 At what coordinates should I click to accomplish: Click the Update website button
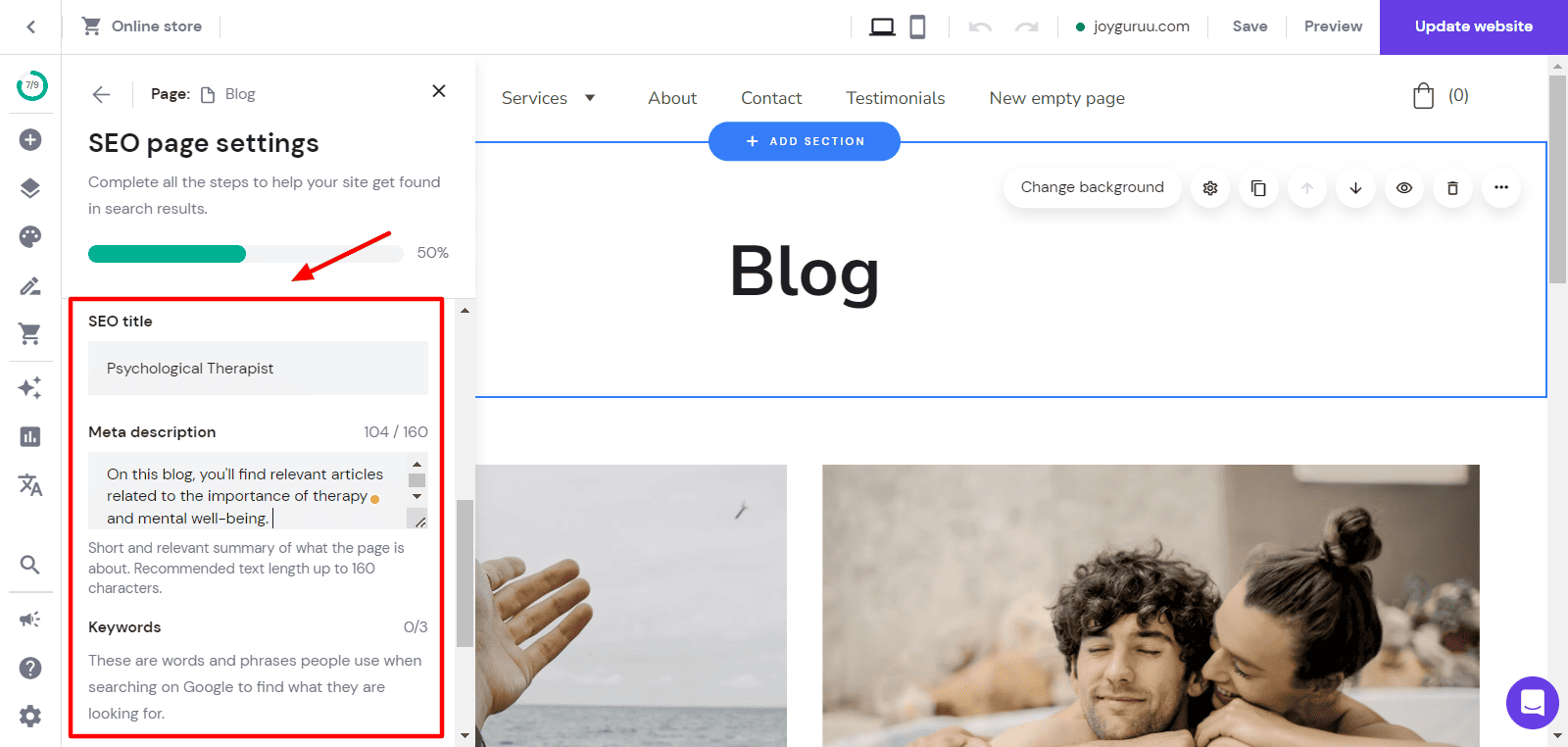click(x=1473, y=26)
